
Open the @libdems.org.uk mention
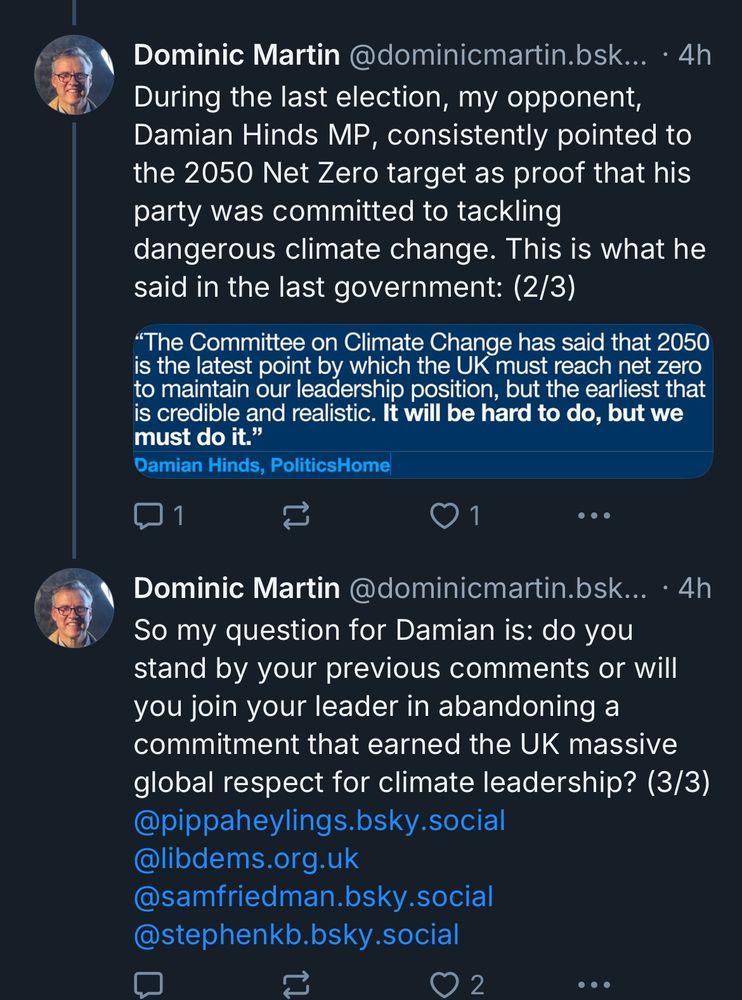click(x=246, y=859)
